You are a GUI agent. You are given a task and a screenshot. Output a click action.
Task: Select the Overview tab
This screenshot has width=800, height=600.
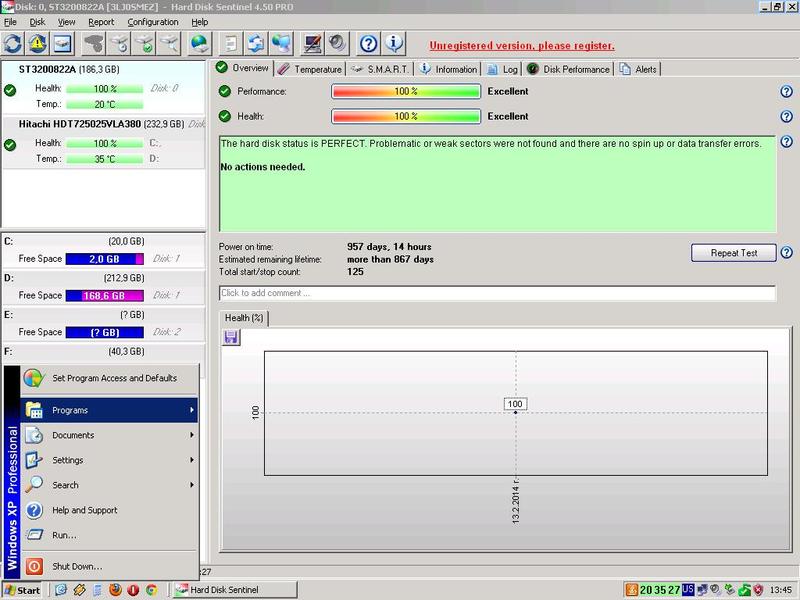[x=242, y=68]
